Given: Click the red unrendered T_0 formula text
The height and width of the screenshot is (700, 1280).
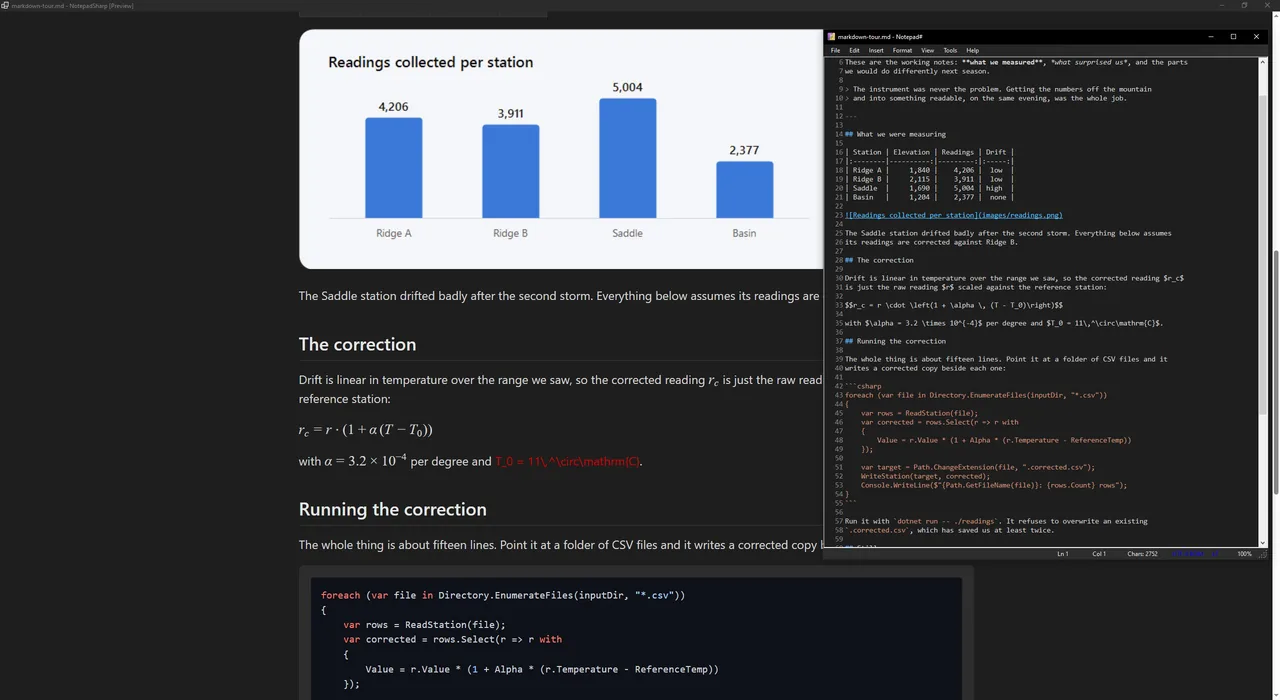Looking at the screenshot, I should 567,461.
